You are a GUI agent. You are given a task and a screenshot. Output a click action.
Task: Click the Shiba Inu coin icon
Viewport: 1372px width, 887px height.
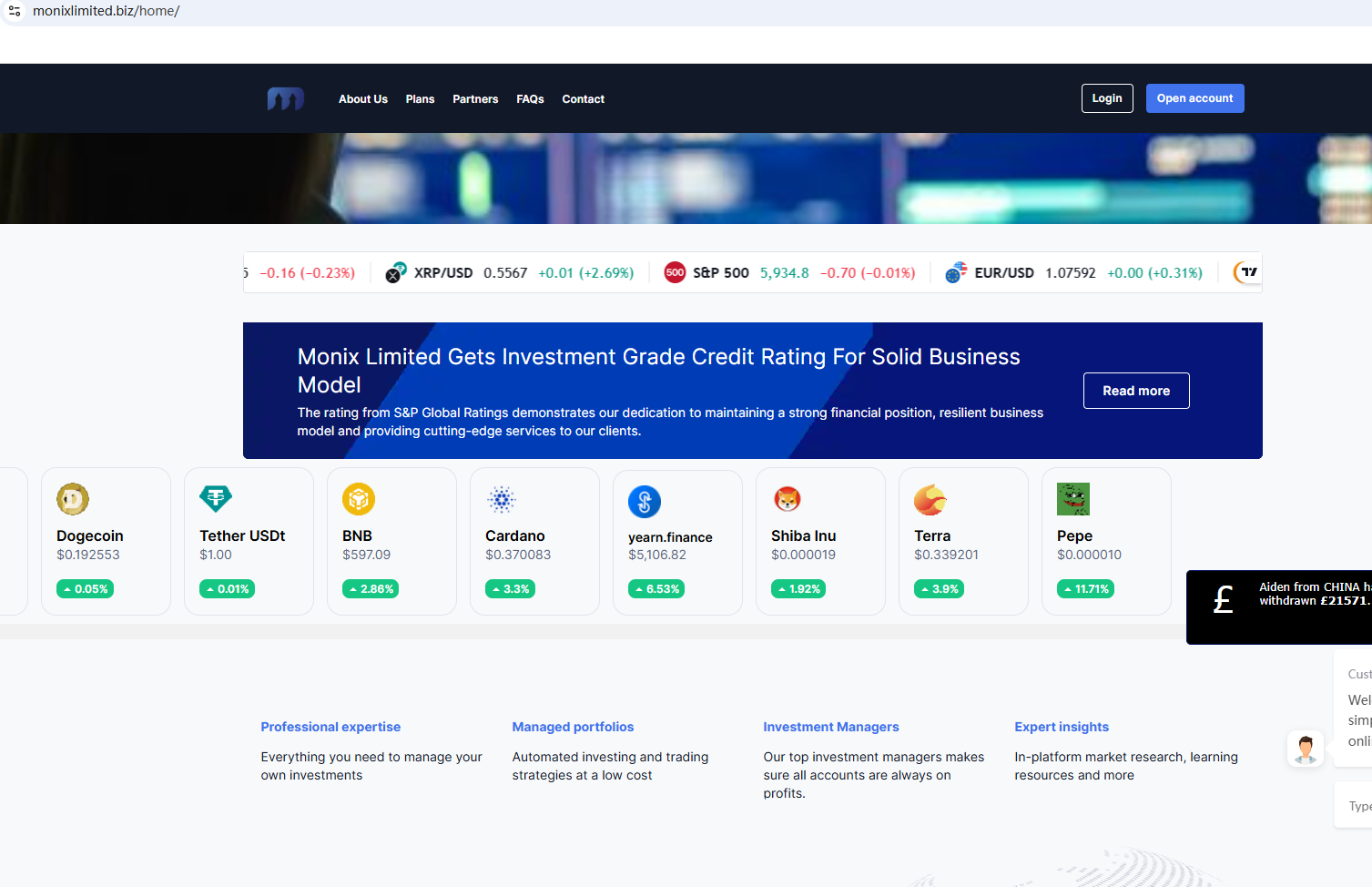[788, 499]
